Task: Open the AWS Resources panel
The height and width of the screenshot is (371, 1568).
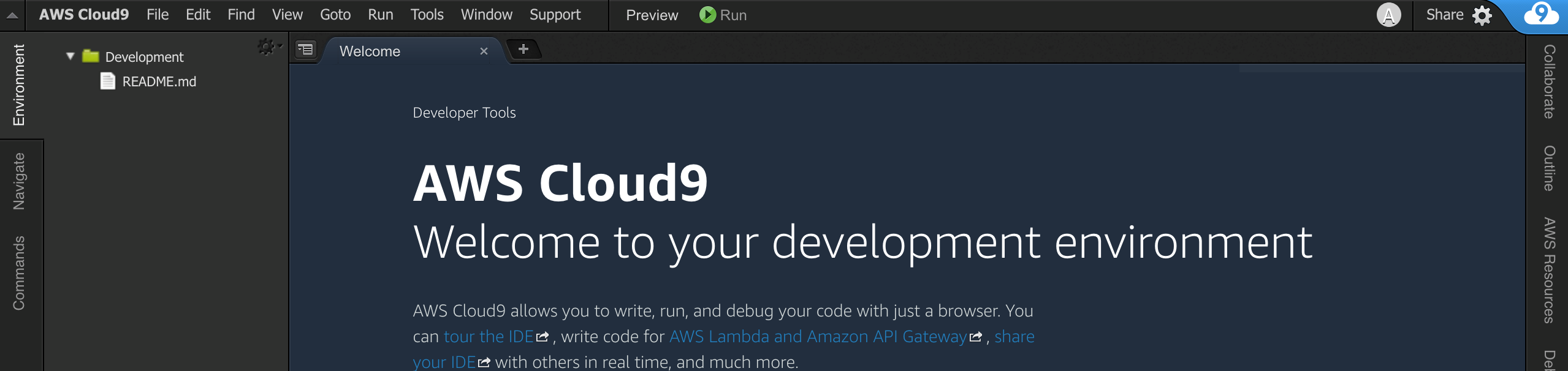Action: (1549, 270)
